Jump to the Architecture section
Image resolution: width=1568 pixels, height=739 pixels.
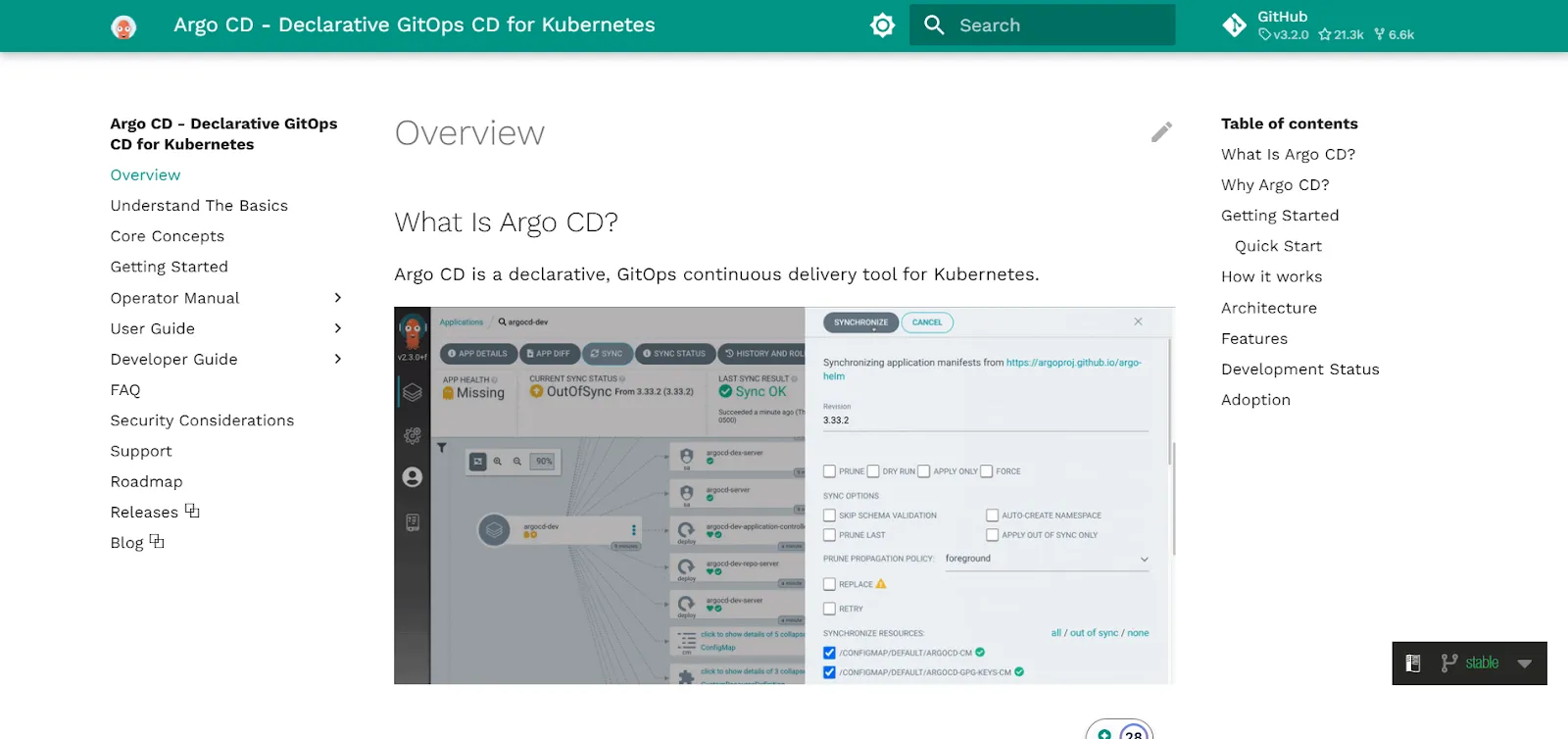[1269, 308]
